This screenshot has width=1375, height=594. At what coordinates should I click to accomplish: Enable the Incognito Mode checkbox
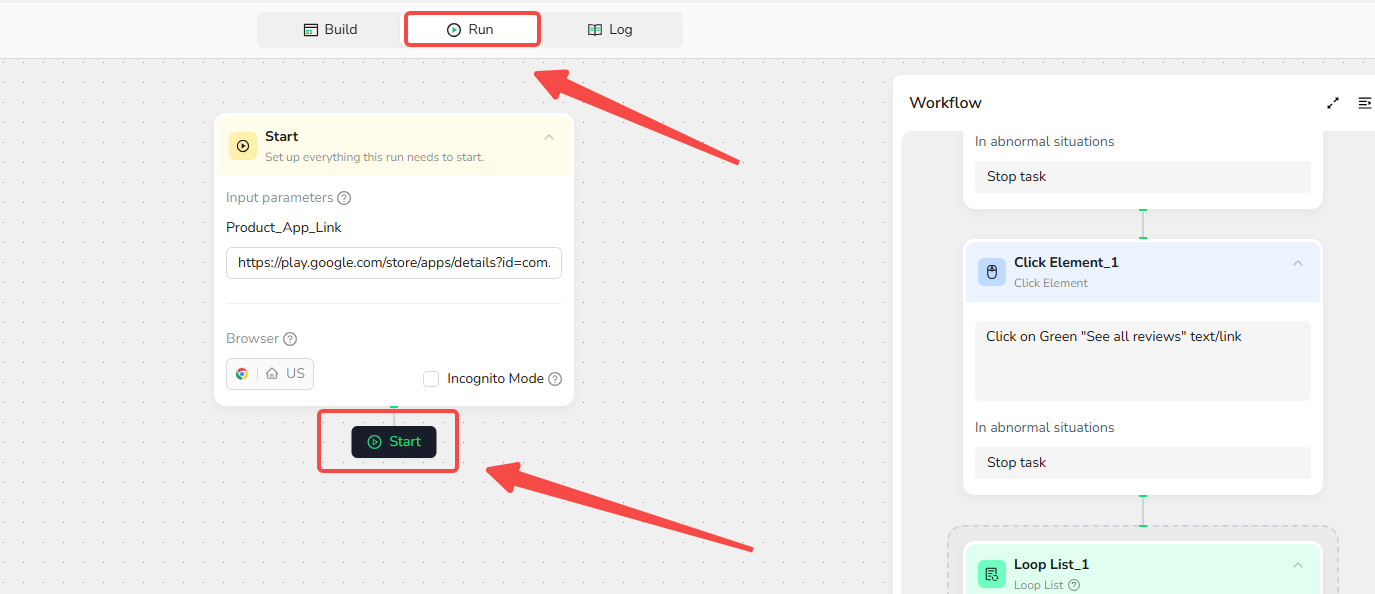point(431,379)
